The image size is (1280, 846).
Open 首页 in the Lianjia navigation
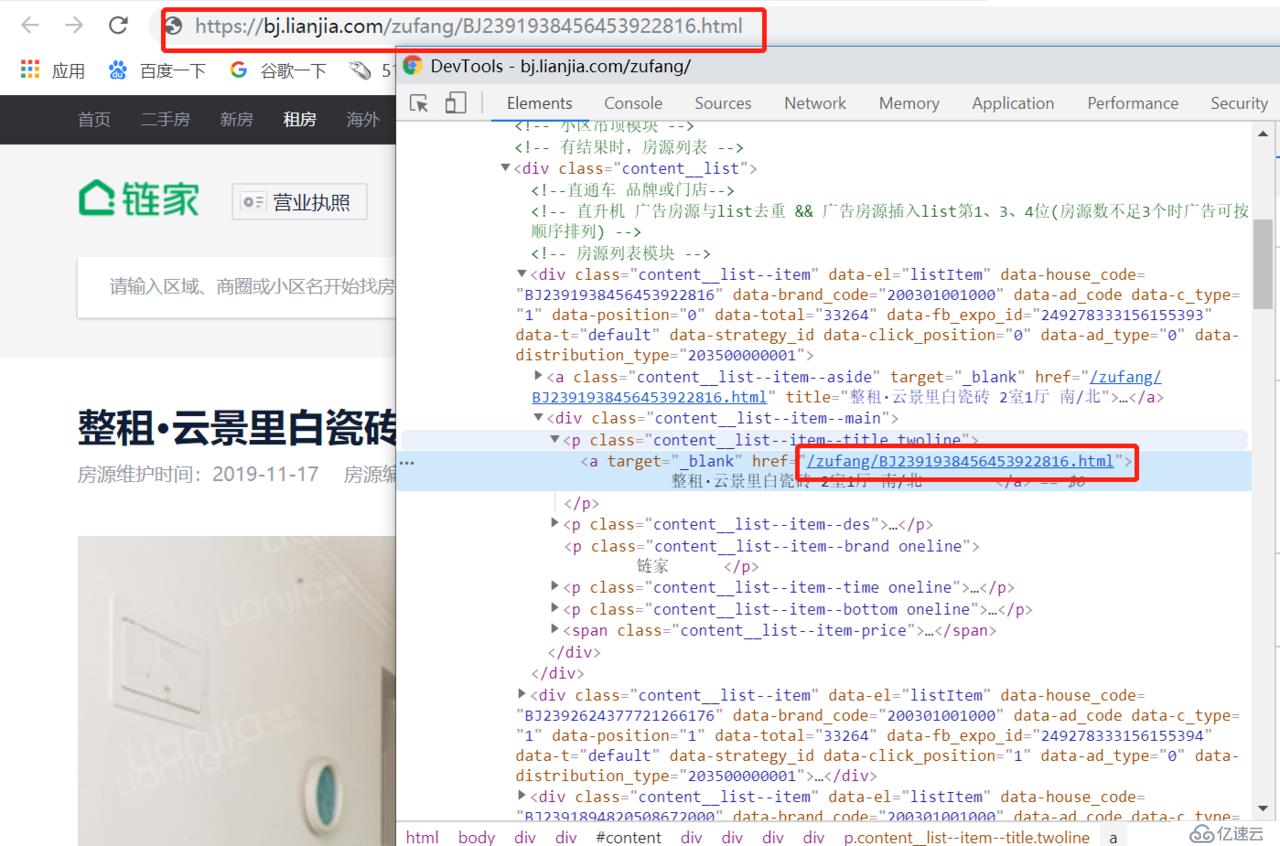pos(94,119)
